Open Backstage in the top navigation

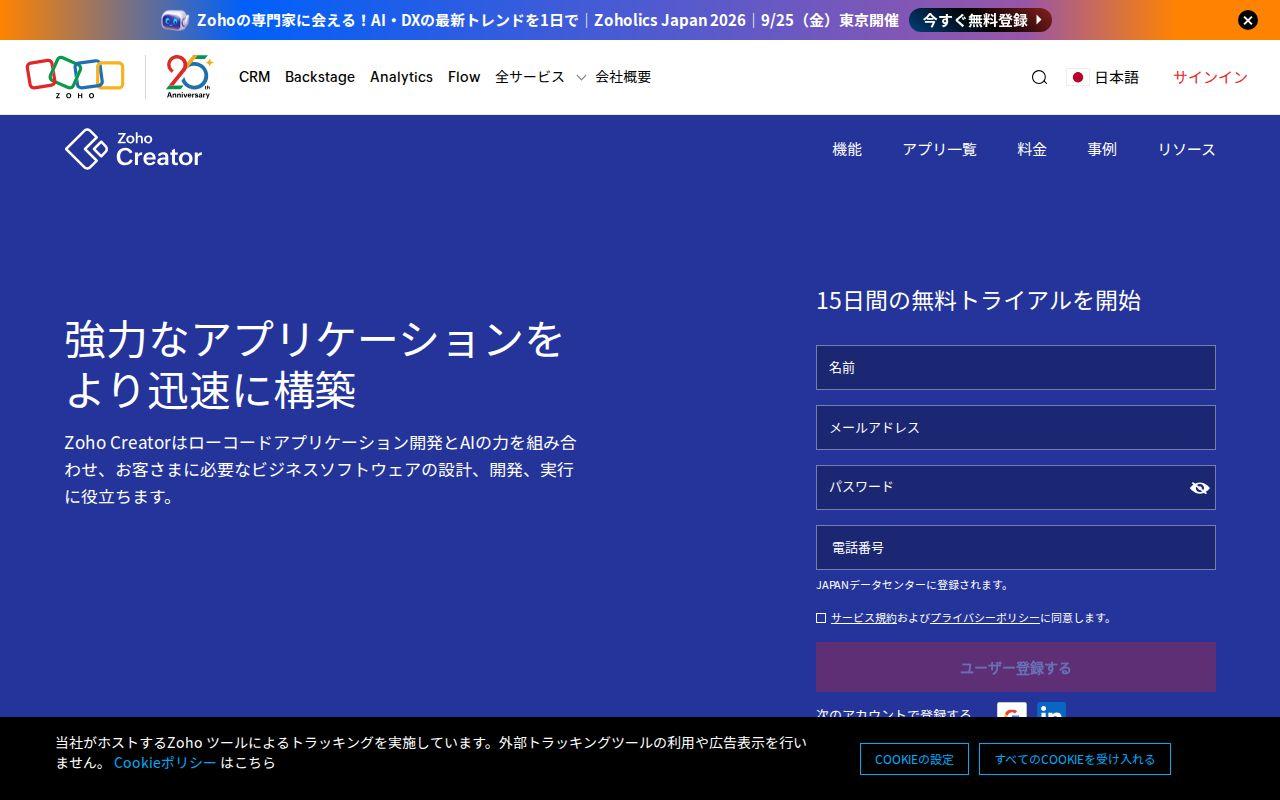[320, 77]
